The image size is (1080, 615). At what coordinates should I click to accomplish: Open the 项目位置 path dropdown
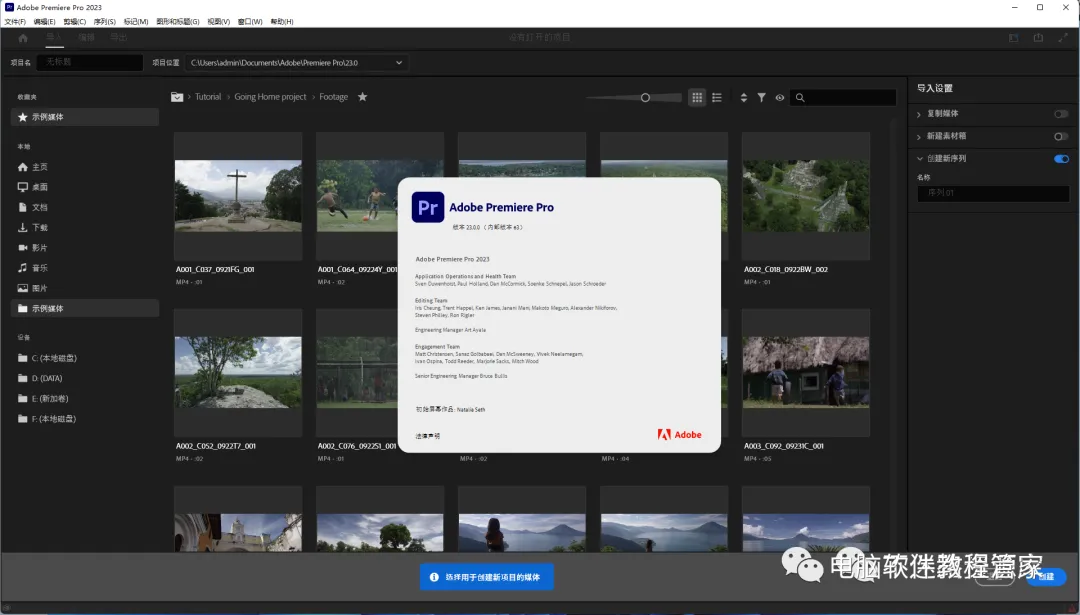tap(297, 63)
